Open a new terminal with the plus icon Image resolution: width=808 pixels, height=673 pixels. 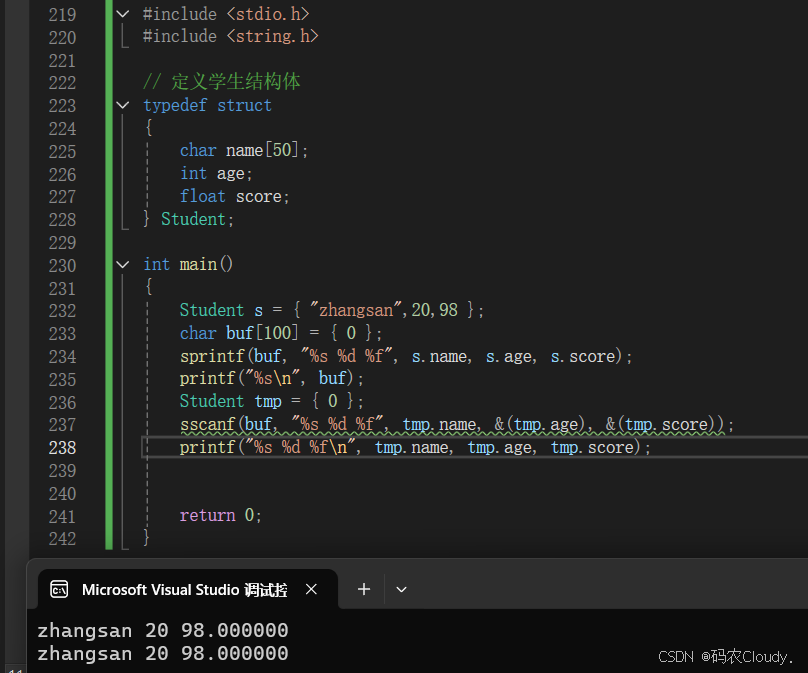(x=363, y=589)
